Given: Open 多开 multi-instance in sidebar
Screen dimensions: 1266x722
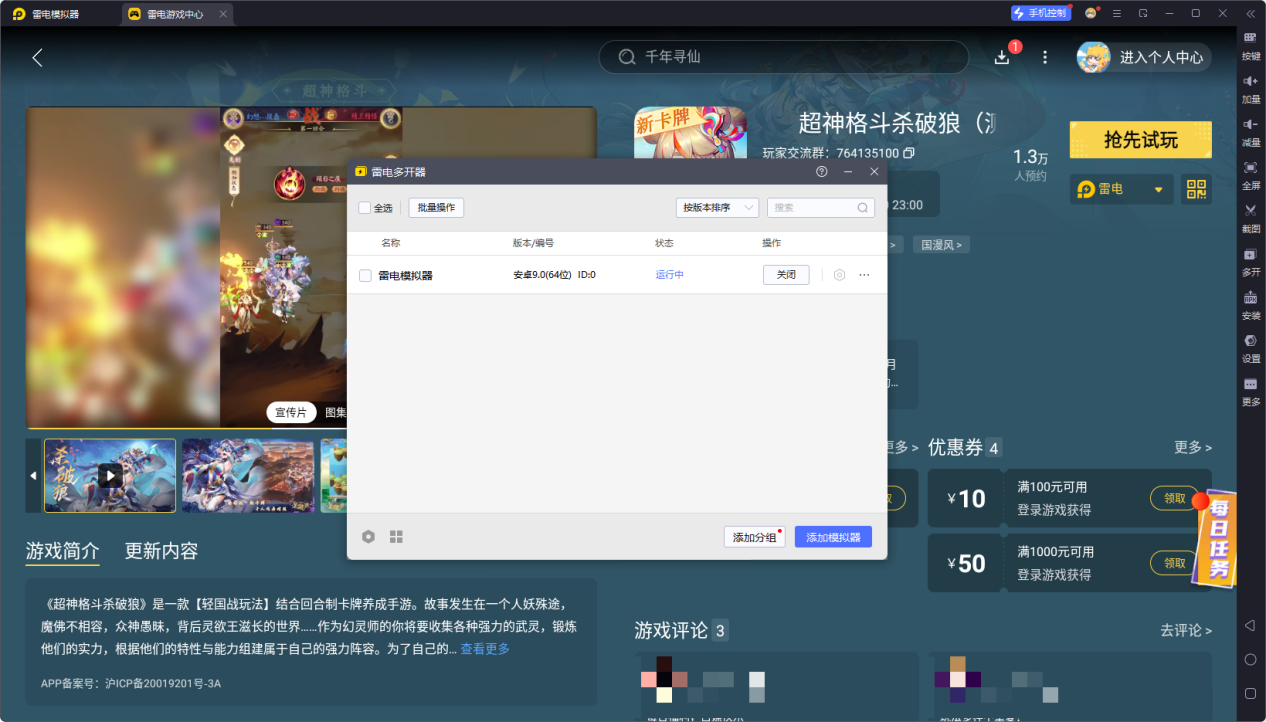Looking at the screenshot, I should coord(1251,261).
